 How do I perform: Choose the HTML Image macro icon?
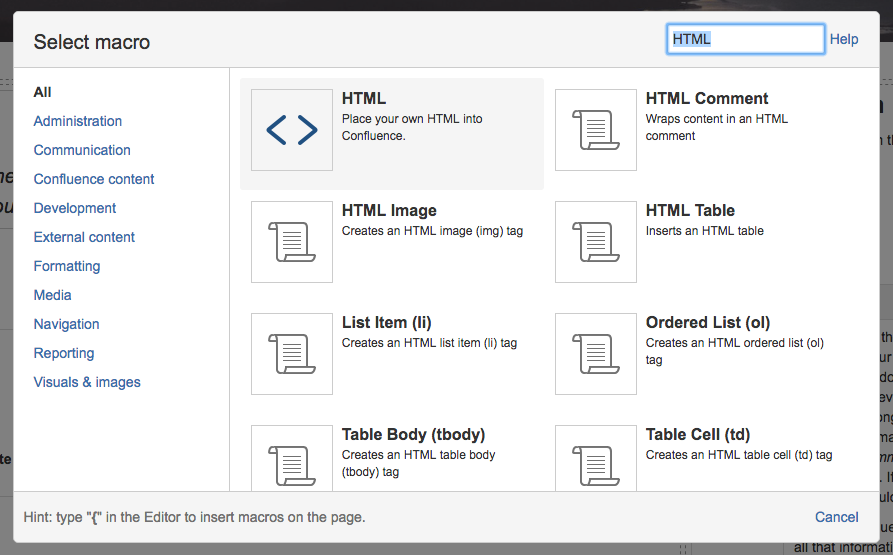[292, 242]
